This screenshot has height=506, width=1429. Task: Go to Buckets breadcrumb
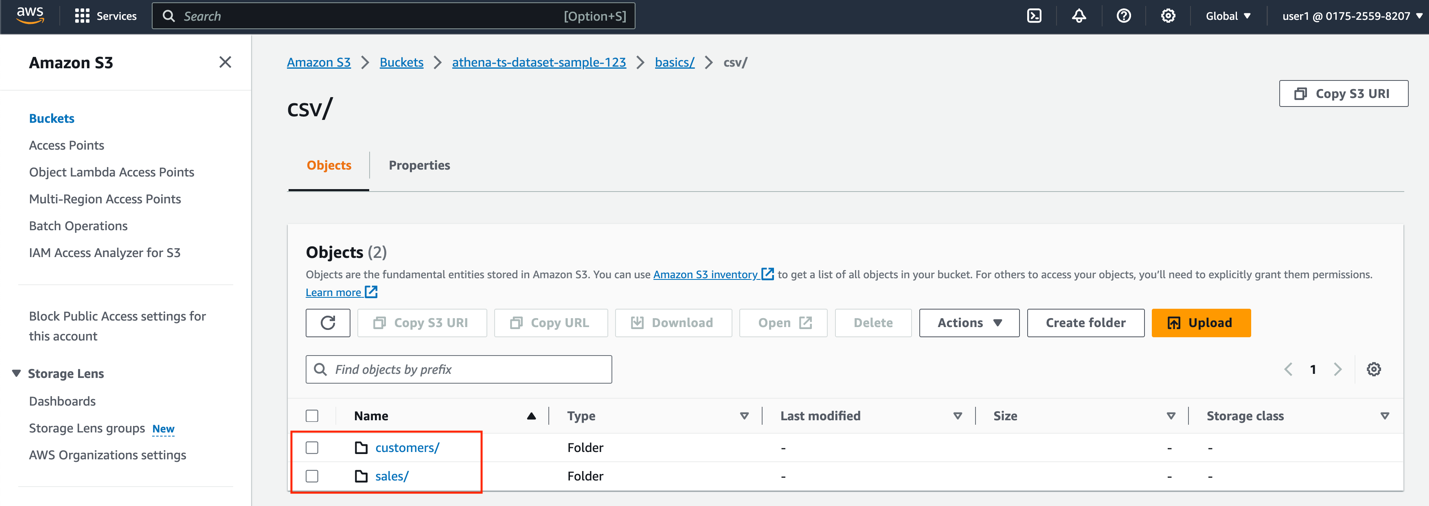401,62
